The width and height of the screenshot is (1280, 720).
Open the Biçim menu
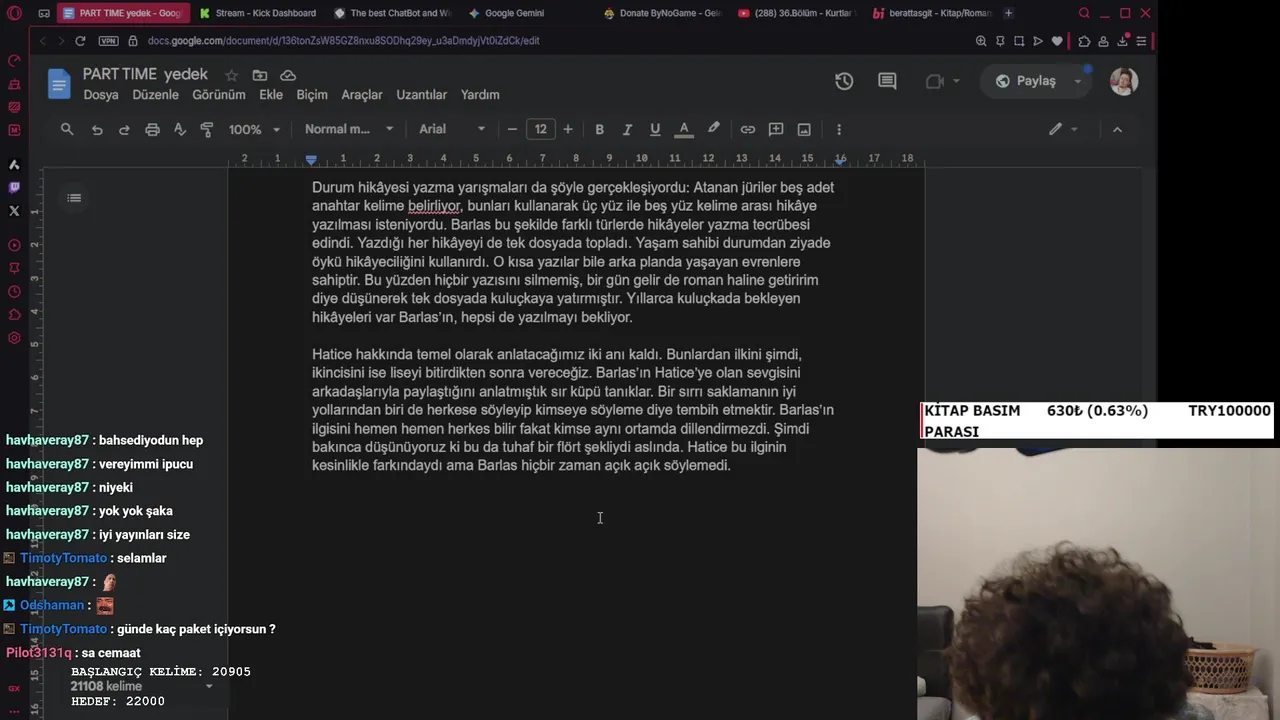tap(312, 95)
